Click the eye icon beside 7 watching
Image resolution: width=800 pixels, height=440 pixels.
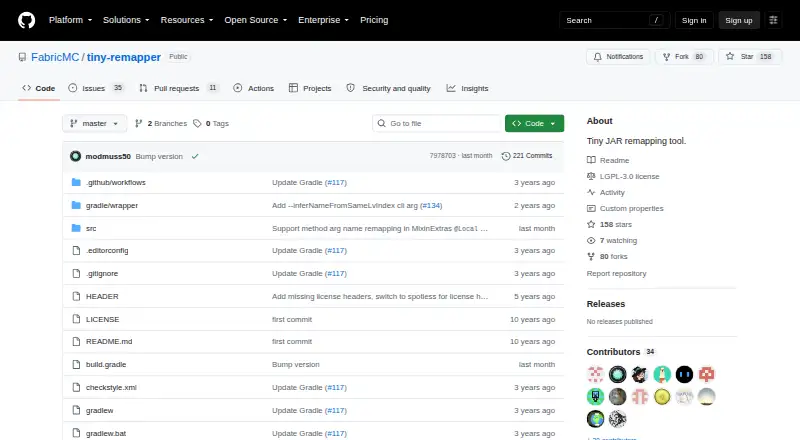[x=591, y=240]
